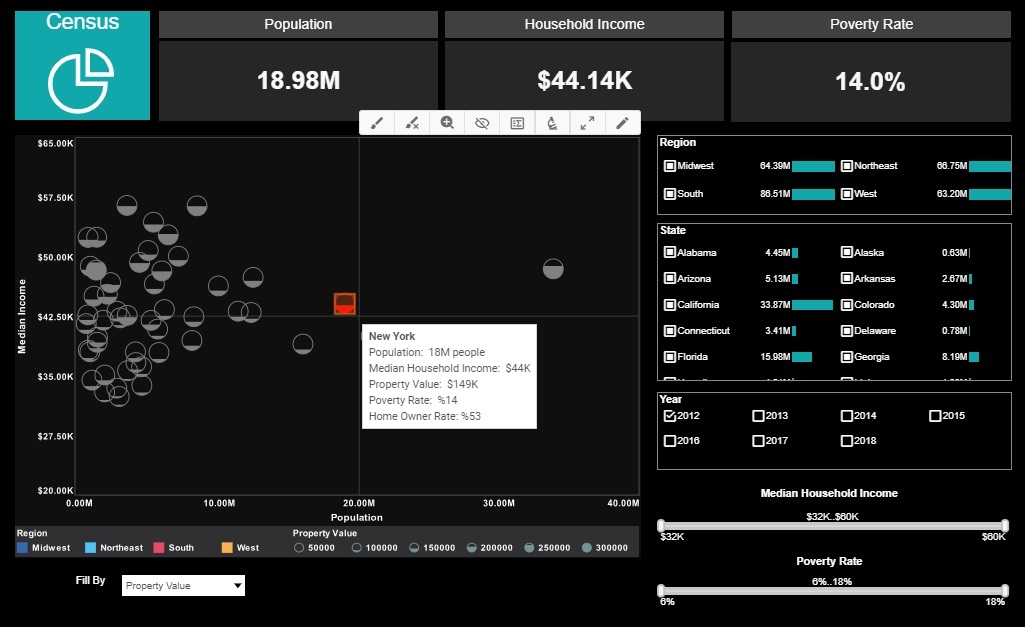Click the Clear Brush icon

(412, 123)
